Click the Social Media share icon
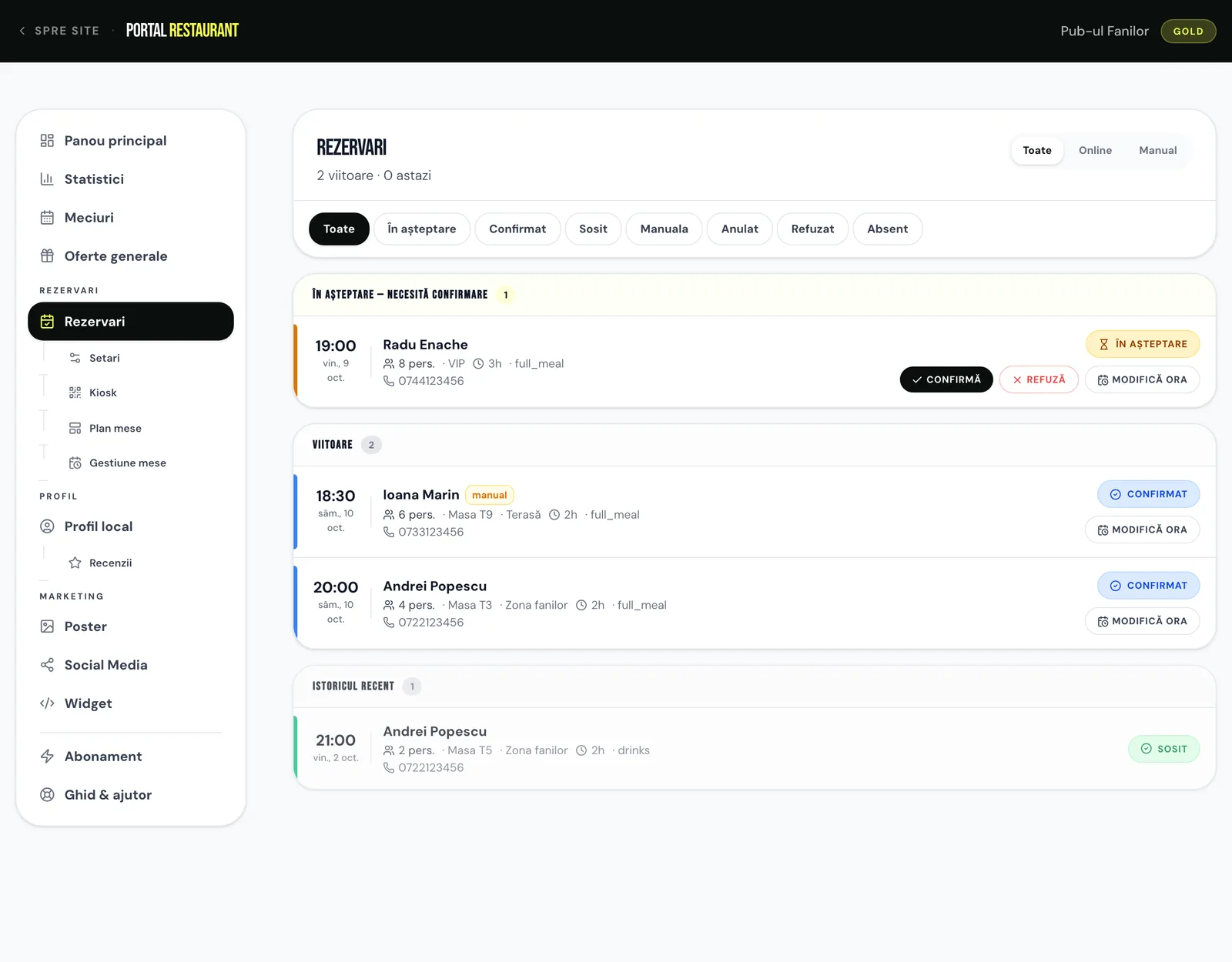Image resolution: width=1232 pixels, height=962 pixels. point(47,665)
